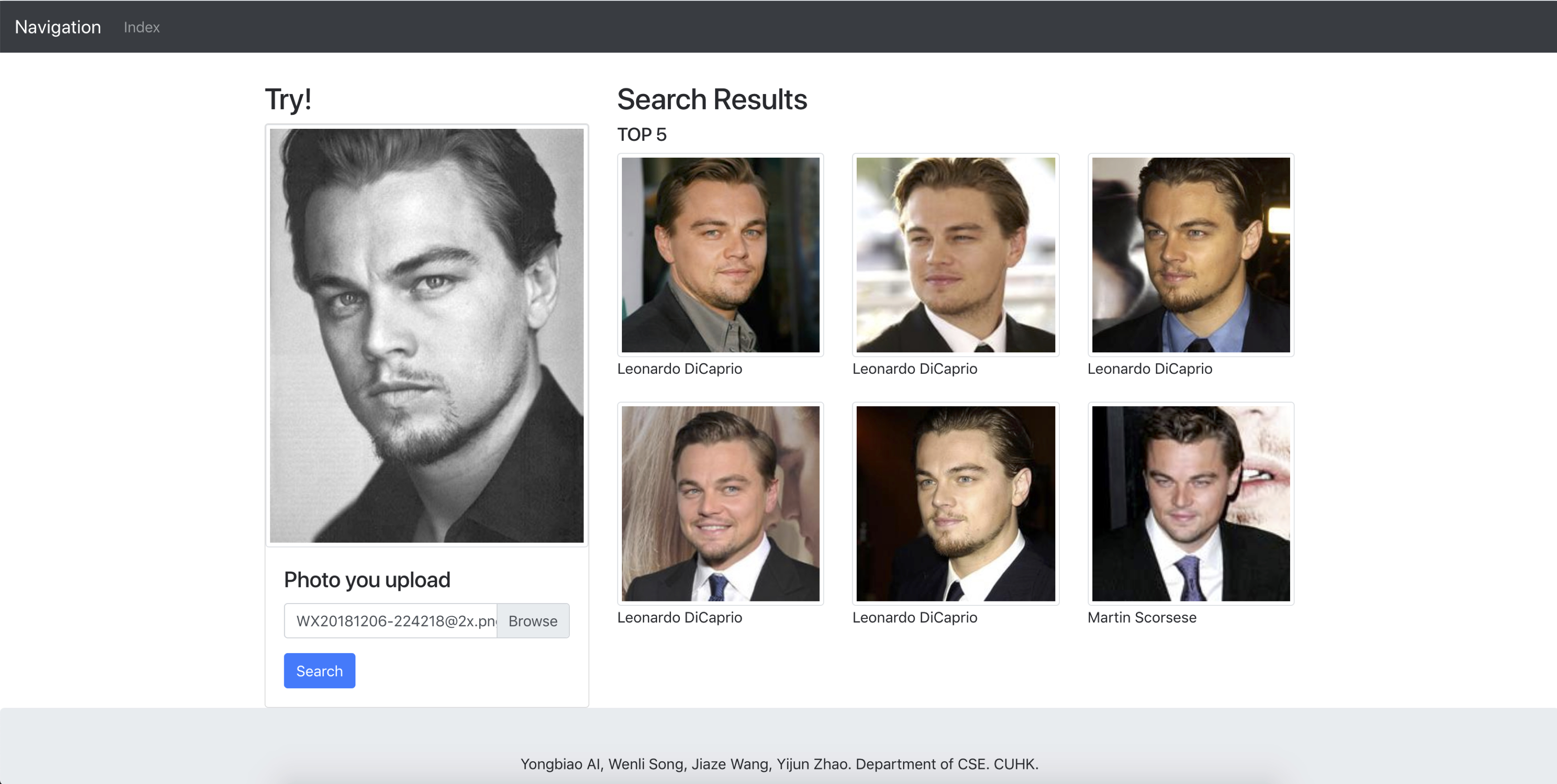This screenshot has height=784, width=1557.
Task: Click the Navigation brand in the top bar
Action: 57,27
